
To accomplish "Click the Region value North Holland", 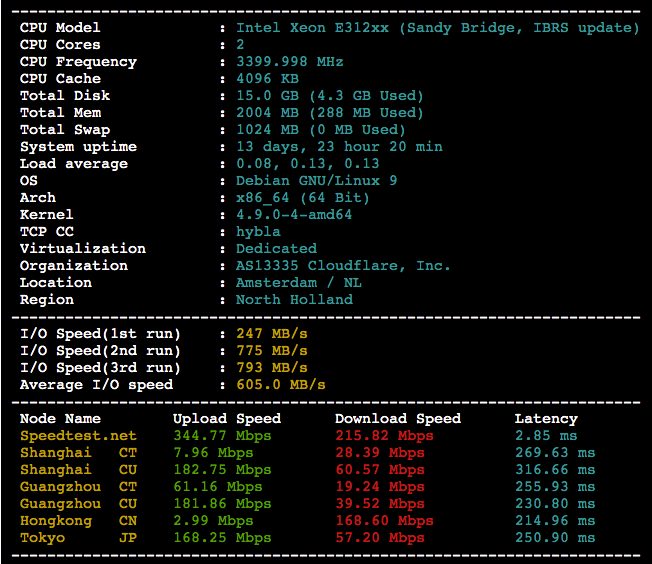I will coord(294,300).
